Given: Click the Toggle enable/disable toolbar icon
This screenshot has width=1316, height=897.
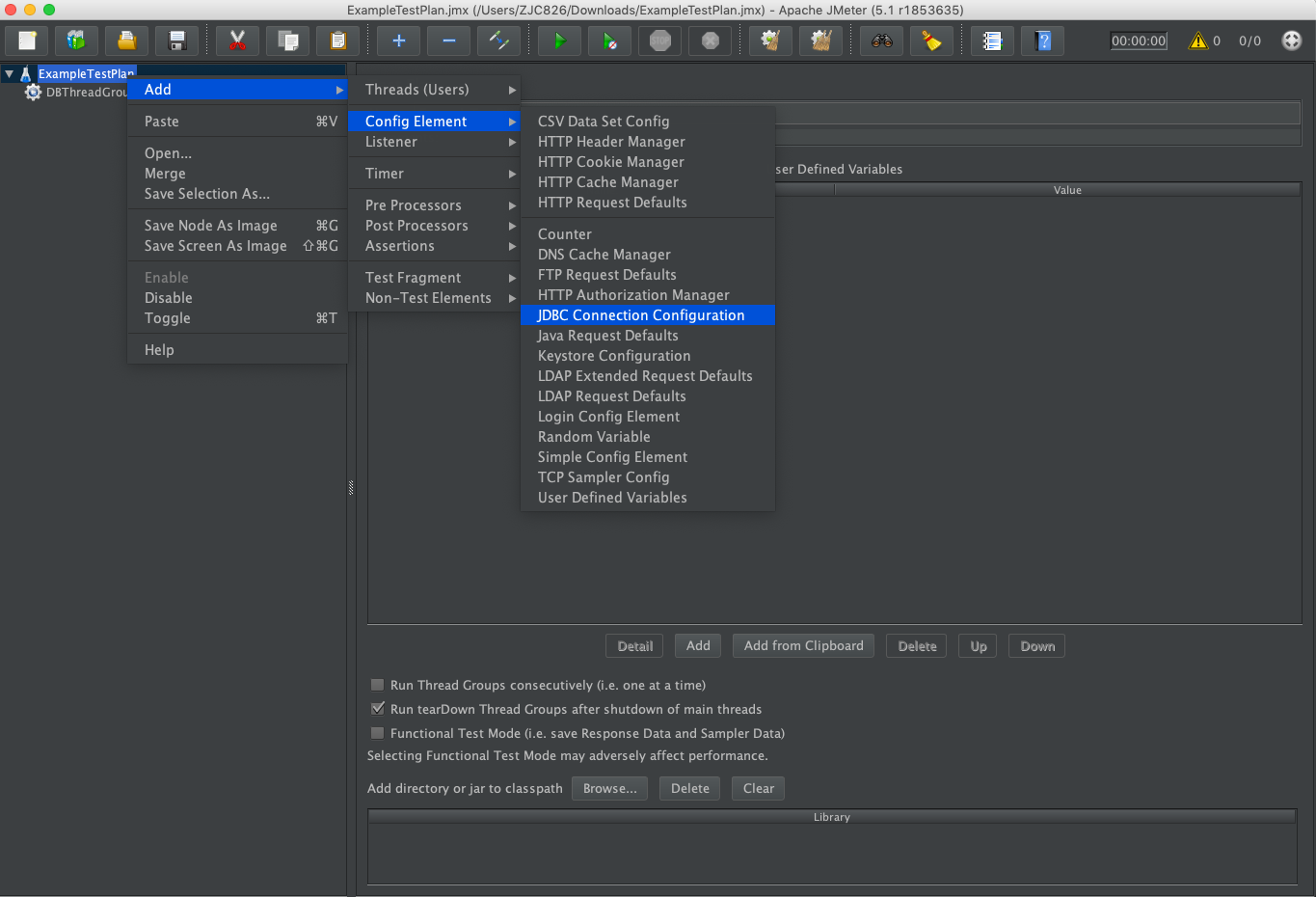Looking at the screenshot, I should (498, 41).
